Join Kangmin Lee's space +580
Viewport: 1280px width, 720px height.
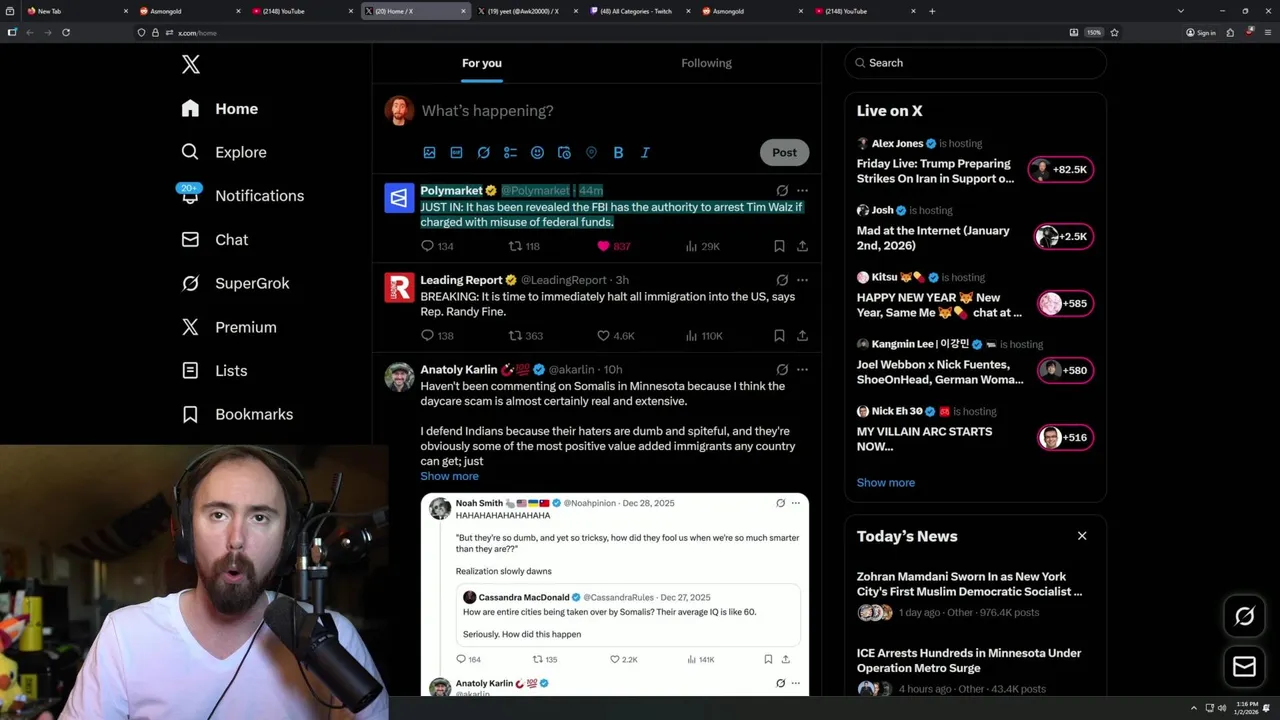pos(1065,371)
